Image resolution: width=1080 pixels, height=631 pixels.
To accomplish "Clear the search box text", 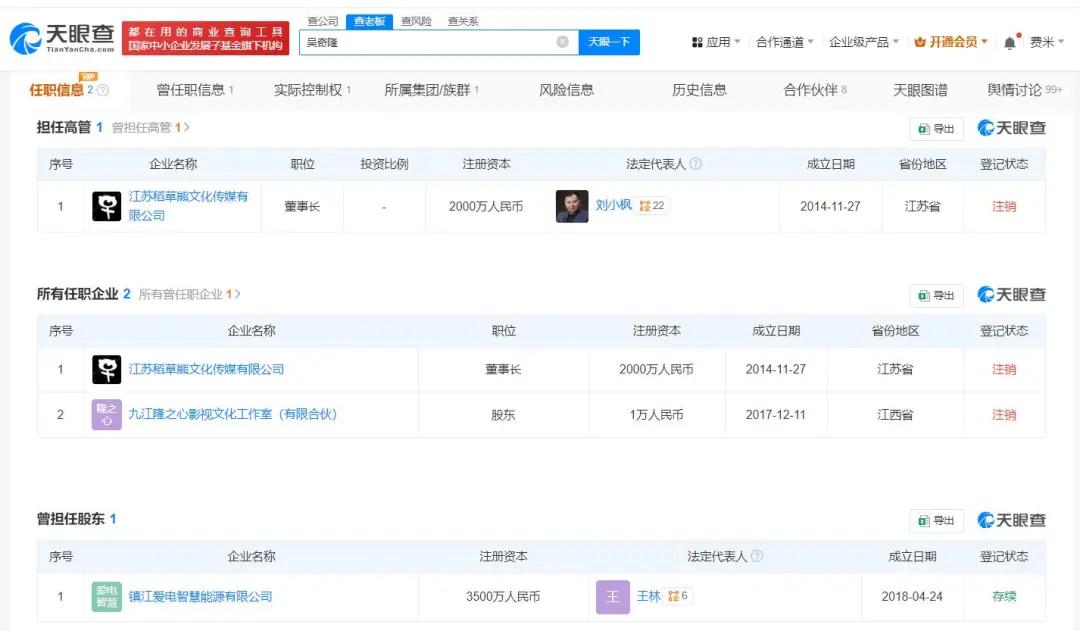I will [563, 42].
